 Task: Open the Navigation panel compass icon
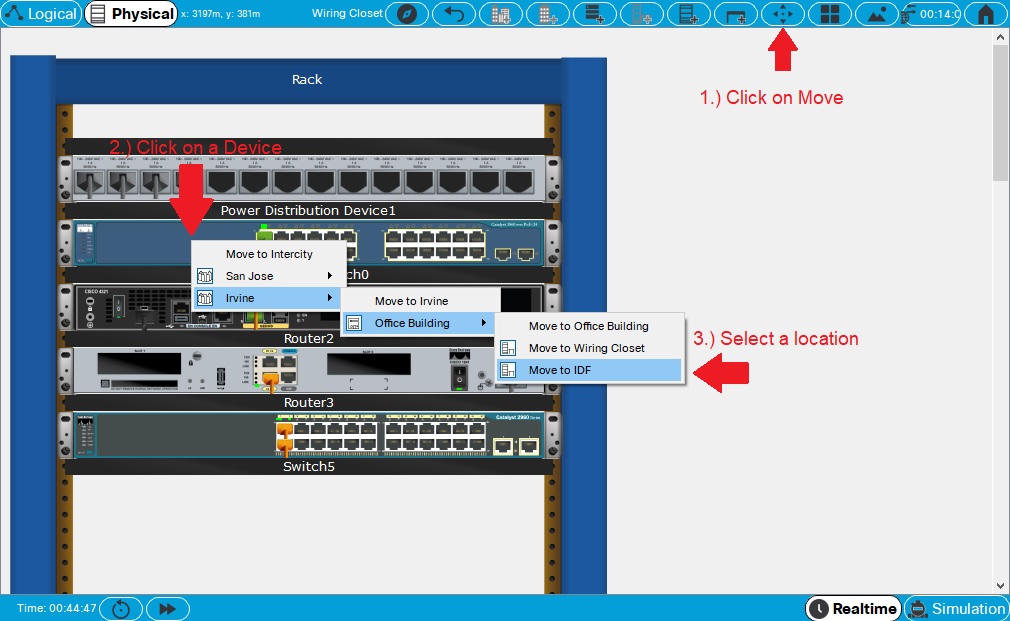tap(406, 14)
